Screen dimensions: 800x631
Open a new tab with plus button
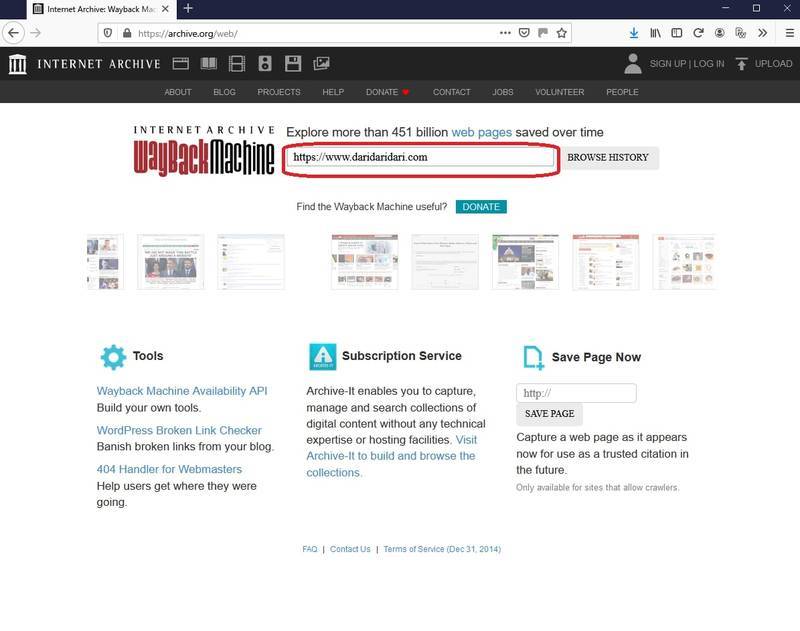point(188,8)
